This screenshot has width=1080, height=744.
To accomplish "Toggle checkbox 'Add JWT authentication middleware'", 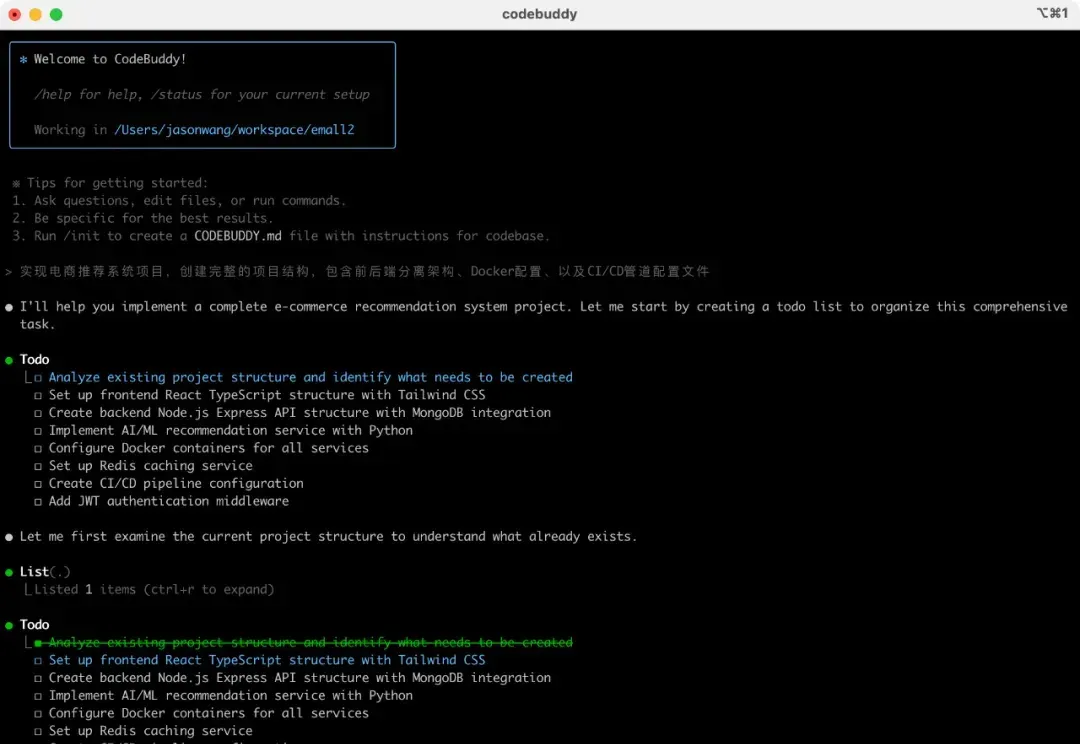I will click(x=38, y=502).
